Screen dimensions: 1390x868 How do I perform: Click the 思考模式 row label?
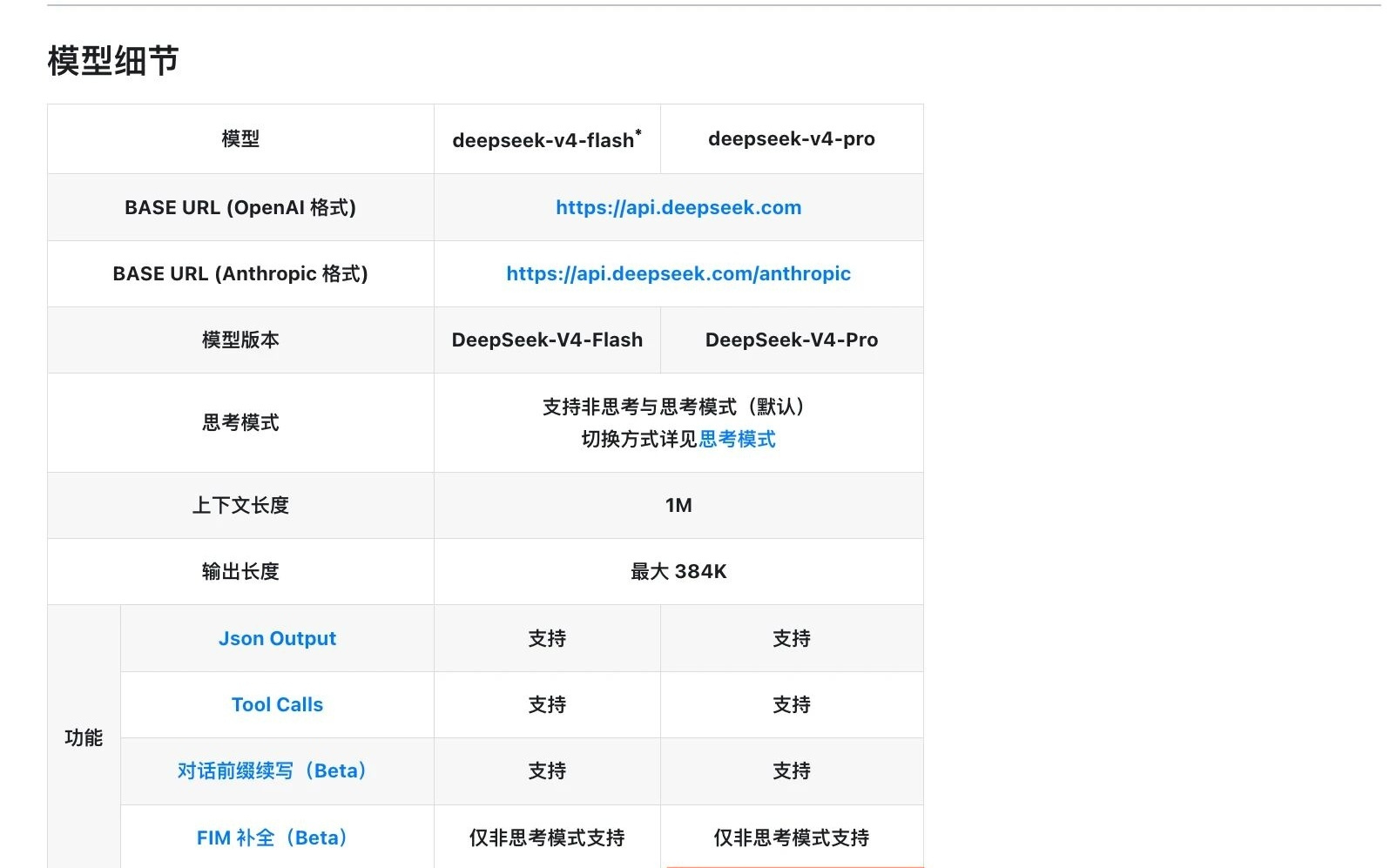[240, 423]
